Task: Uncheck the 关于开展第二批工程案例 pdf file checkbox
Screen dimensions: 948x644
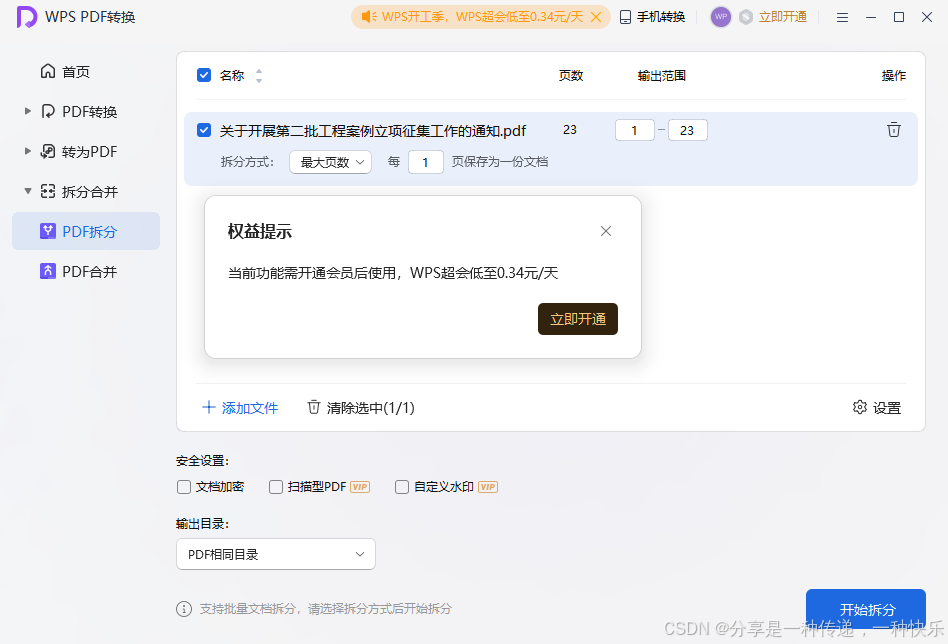Action: tap(204, 130)
